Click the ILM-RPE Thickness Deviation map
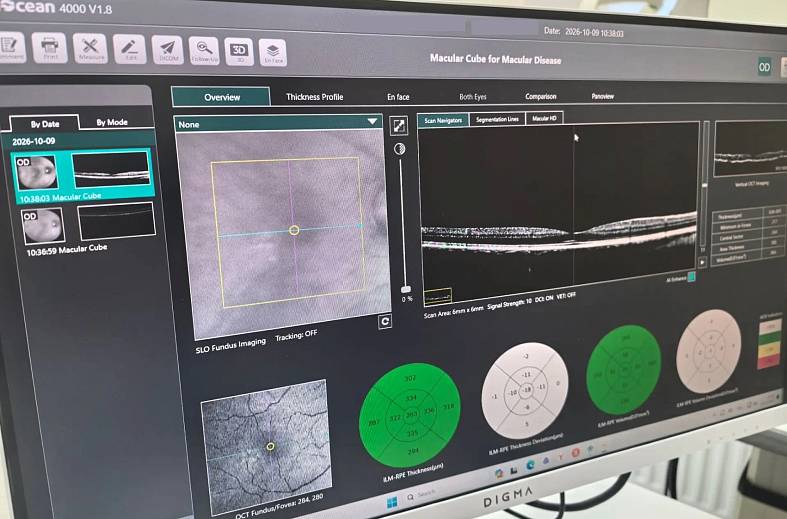Viewport: 787px width, 519px height. coord(524,391)
